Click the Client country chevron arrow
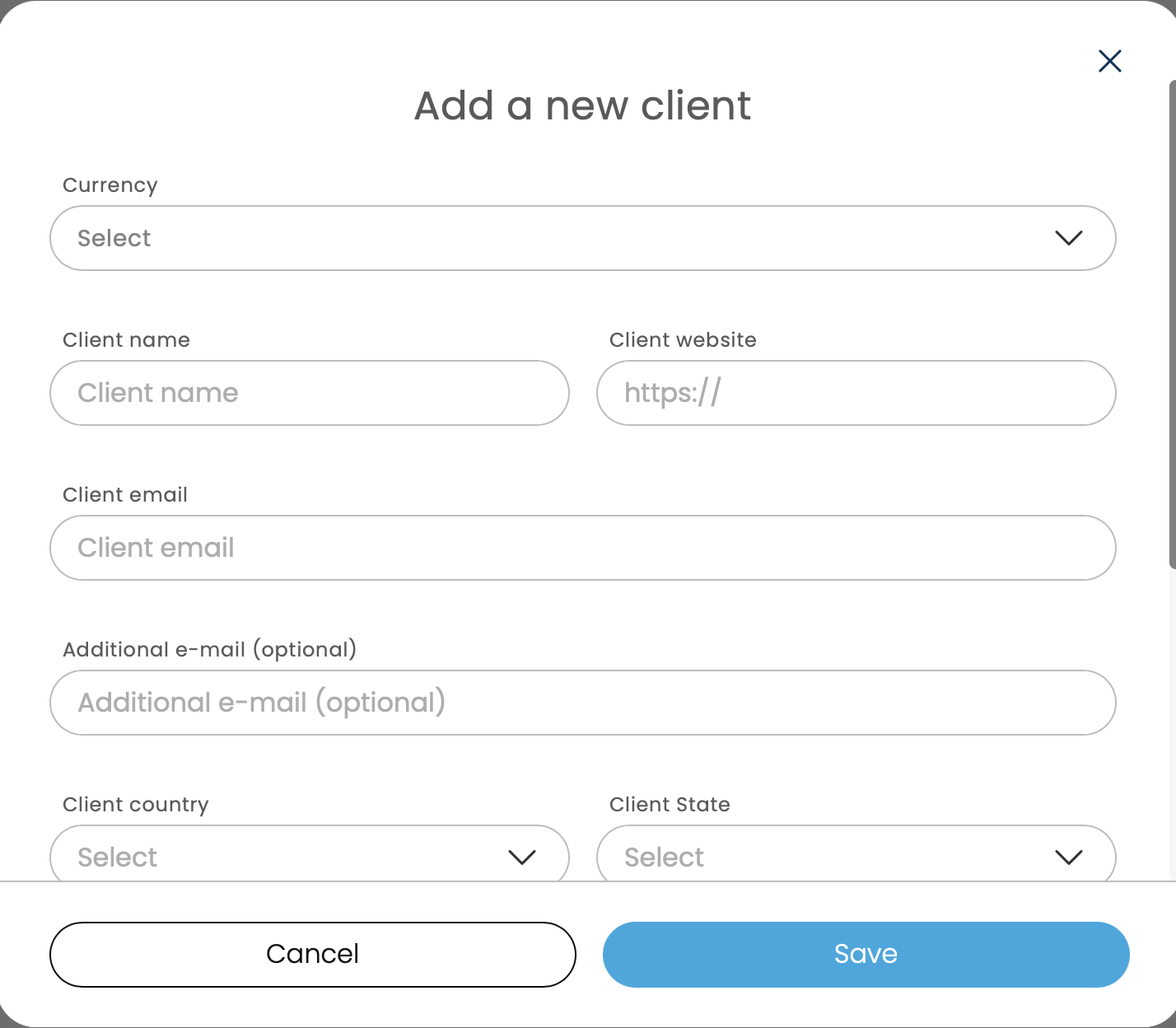Screen dimensions: 1176x1028 click(522, 857)
